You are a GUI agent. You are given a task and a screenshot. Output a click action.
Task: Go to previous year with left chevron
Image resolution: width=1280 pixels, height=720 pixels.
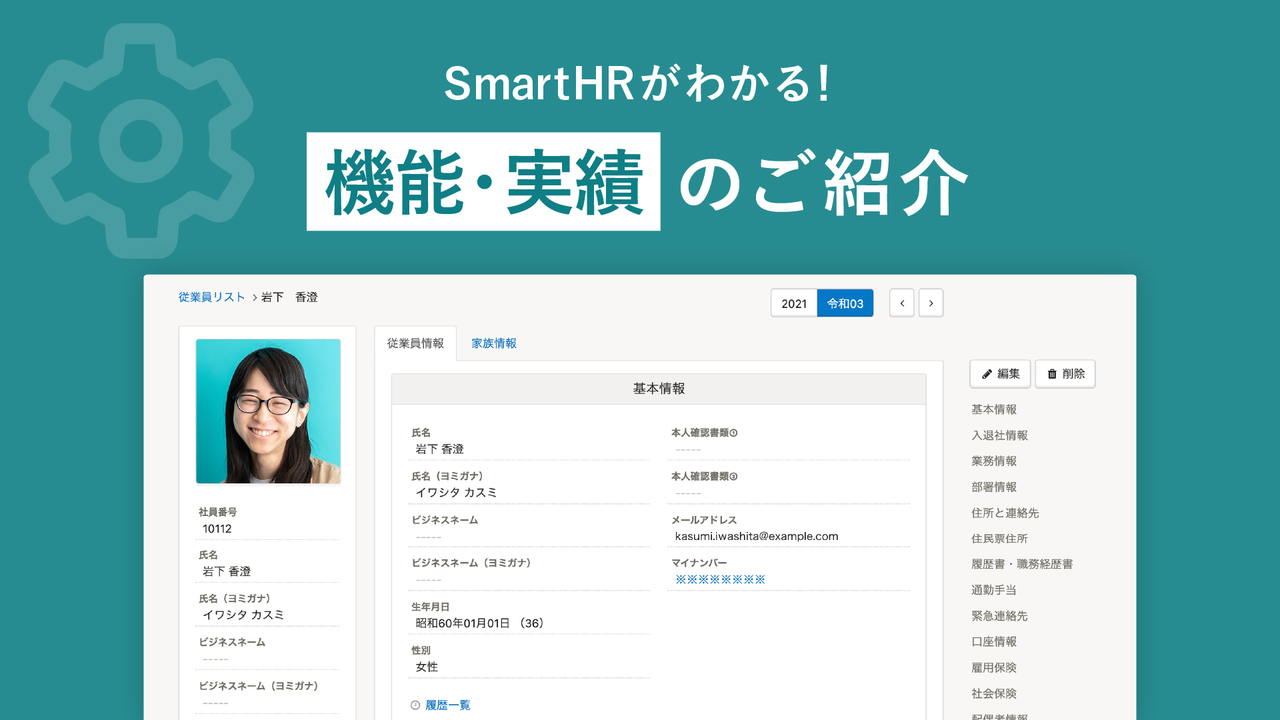coord(902,303)
